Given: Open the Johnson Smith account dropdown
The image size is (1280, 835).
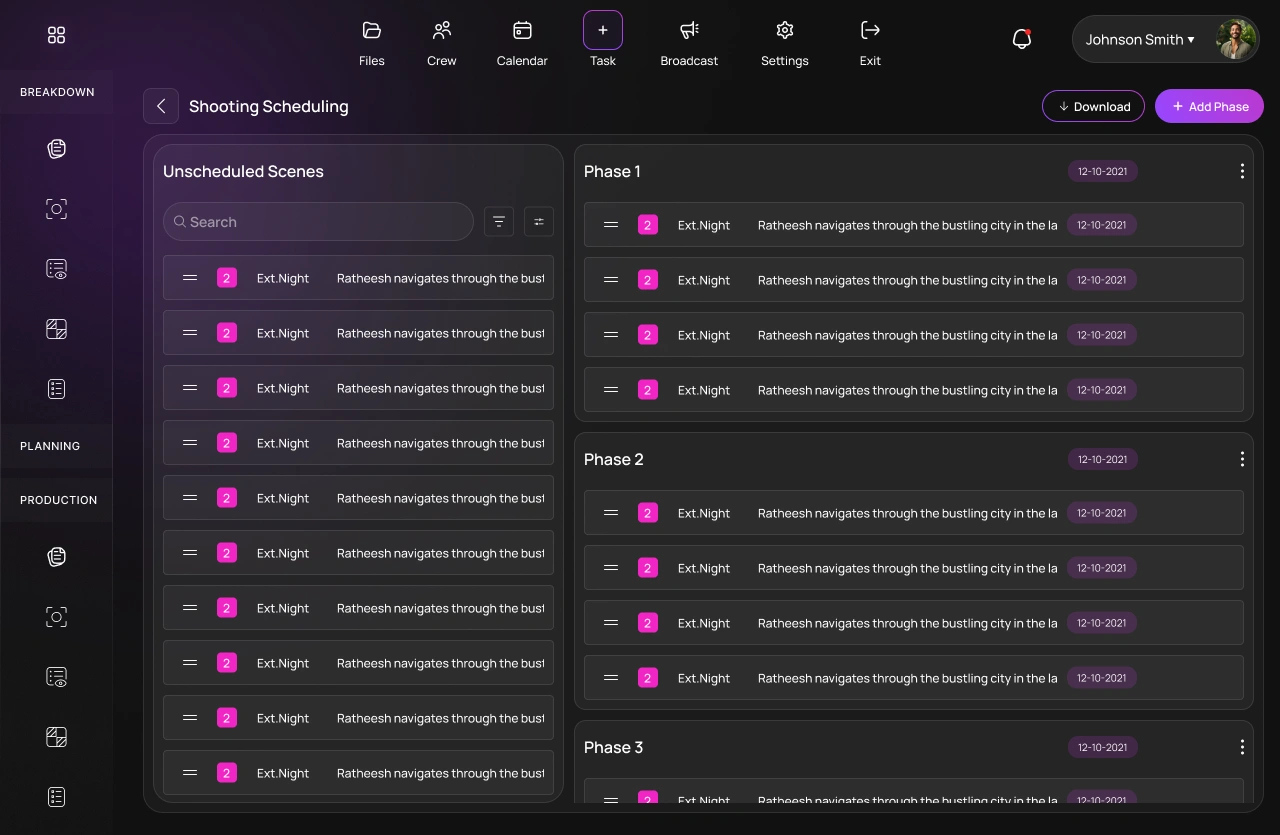Looking at the screenshot, I should pyautogui.click(x=1139, y=39).
